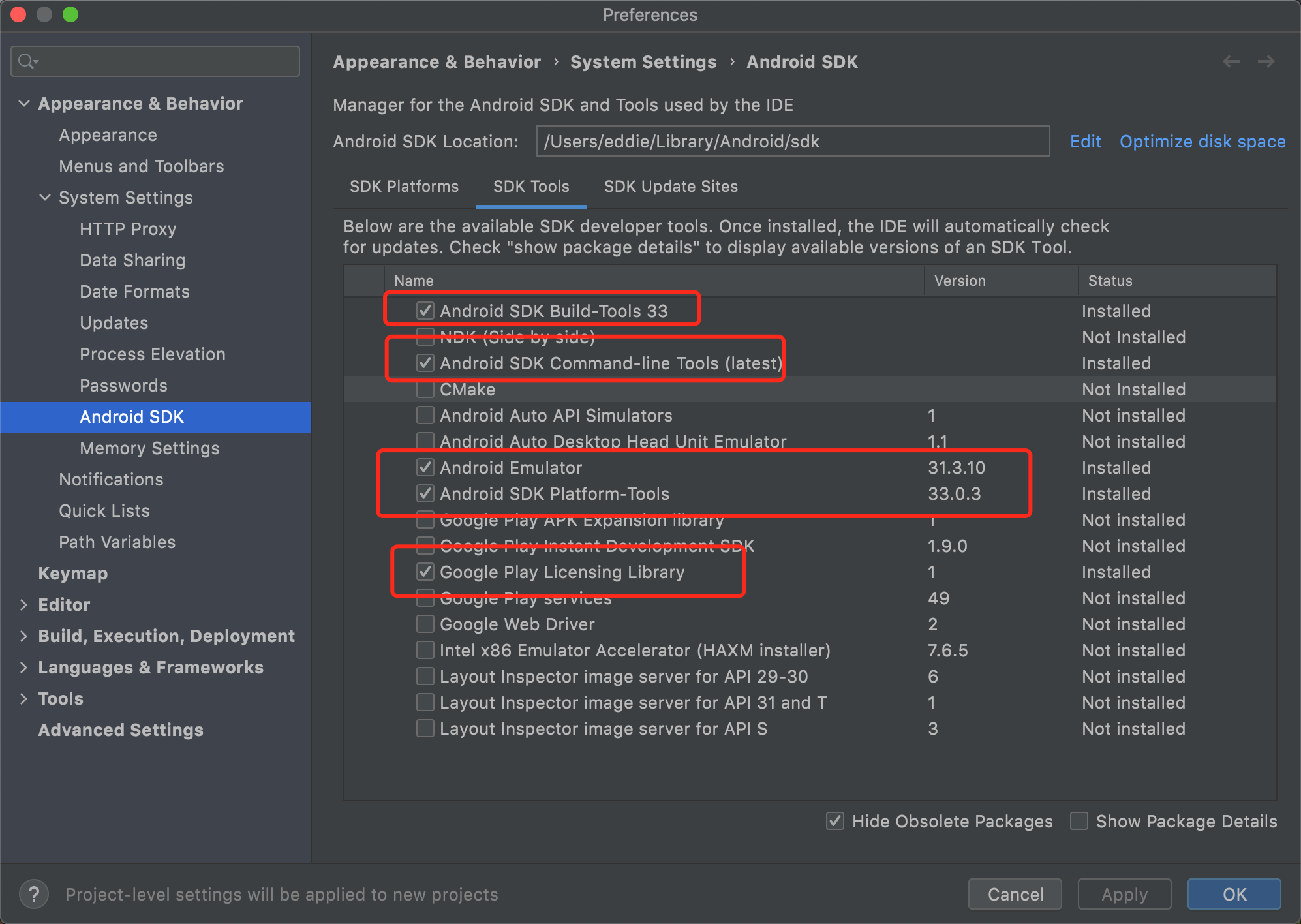Open Path Variables settings
Viewport: 1301px width, 924px height.
[117, 542]
